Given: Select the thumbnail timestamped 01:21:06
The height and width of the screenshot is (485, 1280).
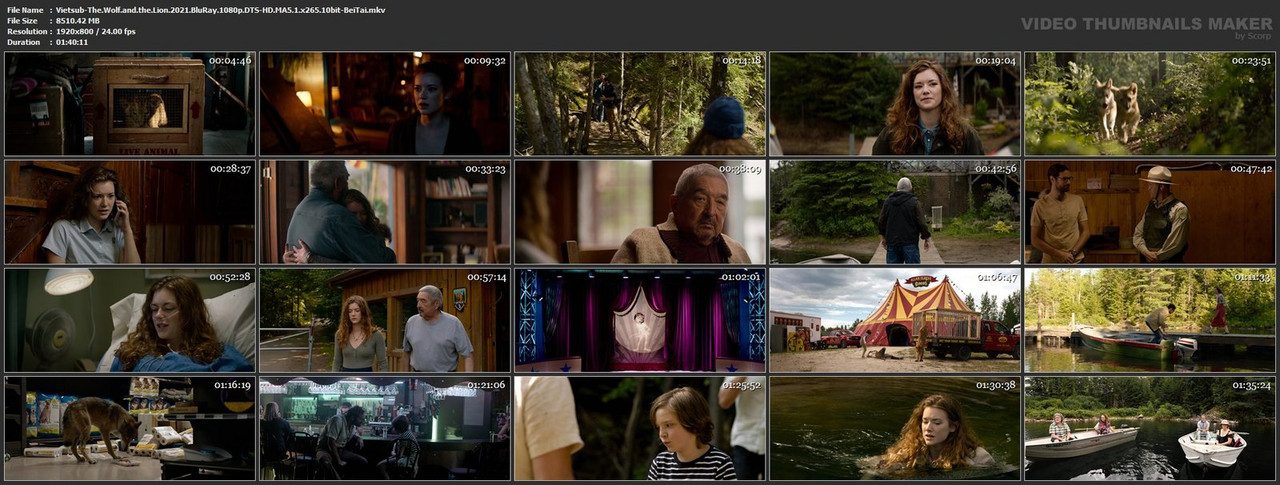Looking at the screenshot, I should pos(385,428).
